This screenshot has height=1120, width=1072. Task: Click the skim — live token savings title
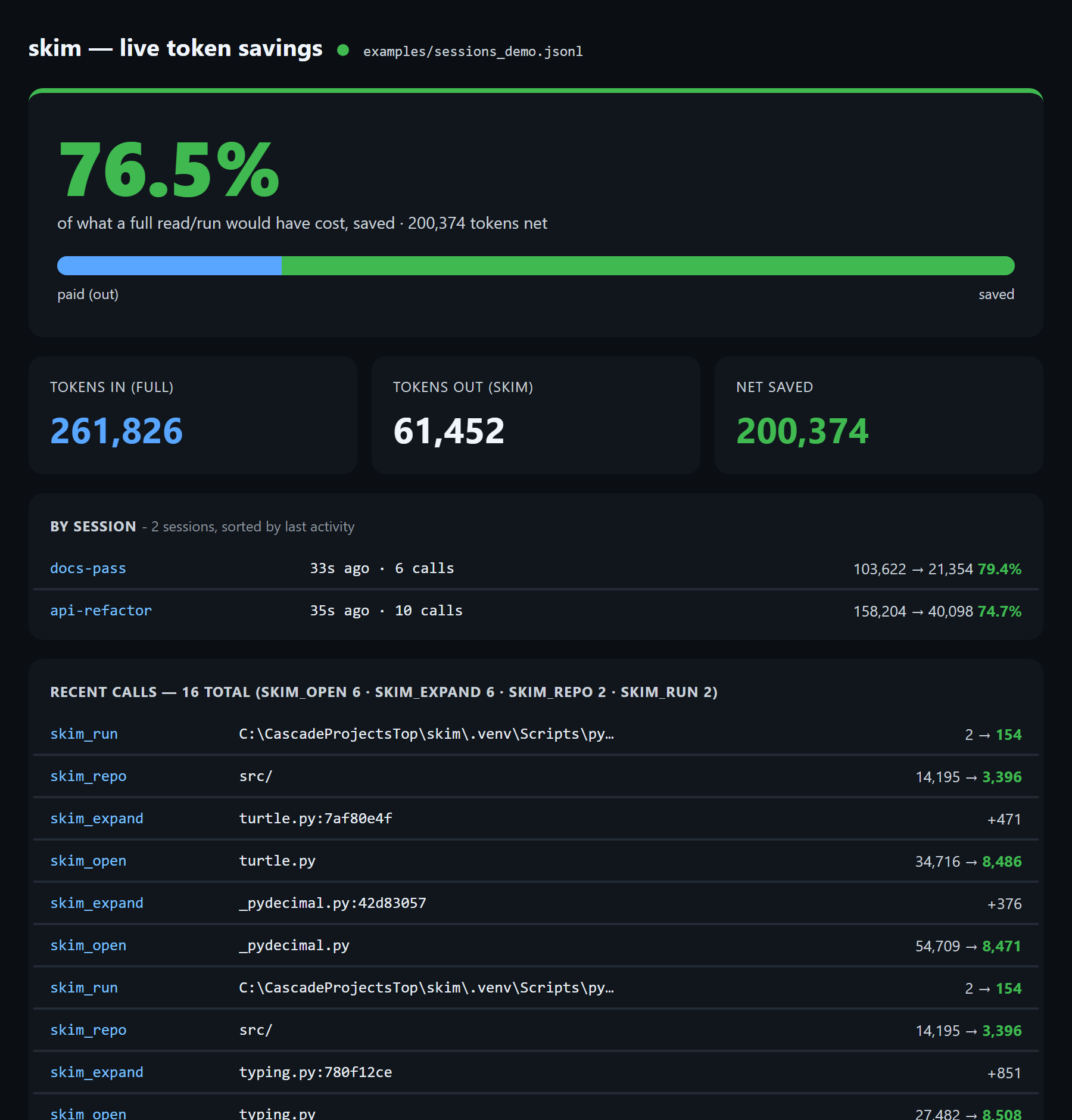[176, 48]
